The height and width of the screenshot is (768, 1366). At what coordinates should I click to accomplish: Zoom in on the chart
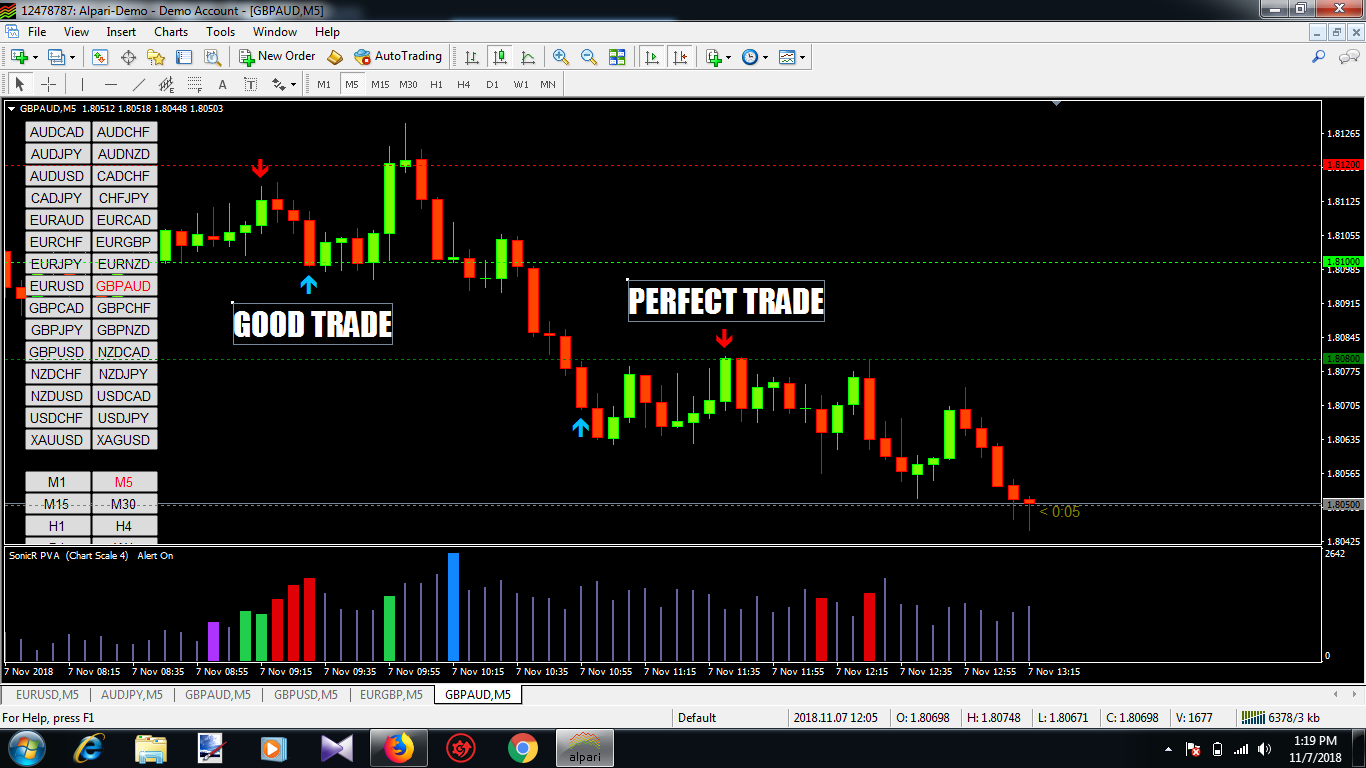[561, 57]
